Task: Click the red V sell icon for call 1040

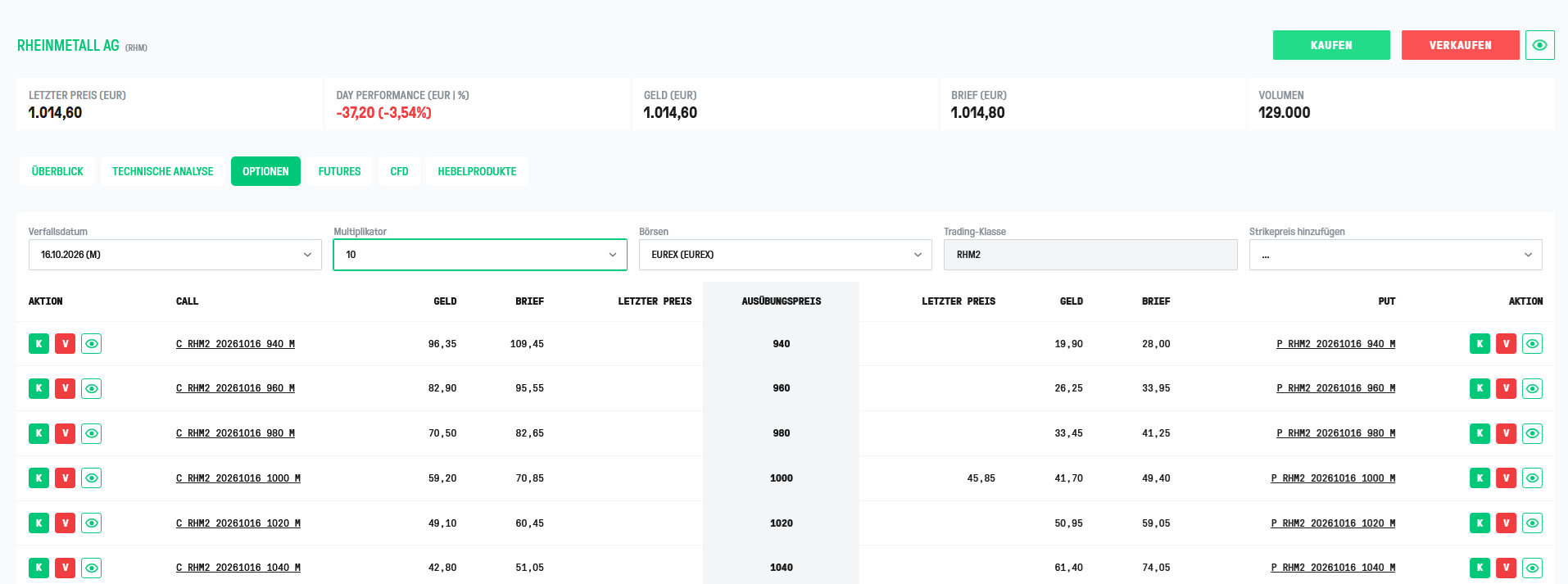Action: click(x=65, y=568)
